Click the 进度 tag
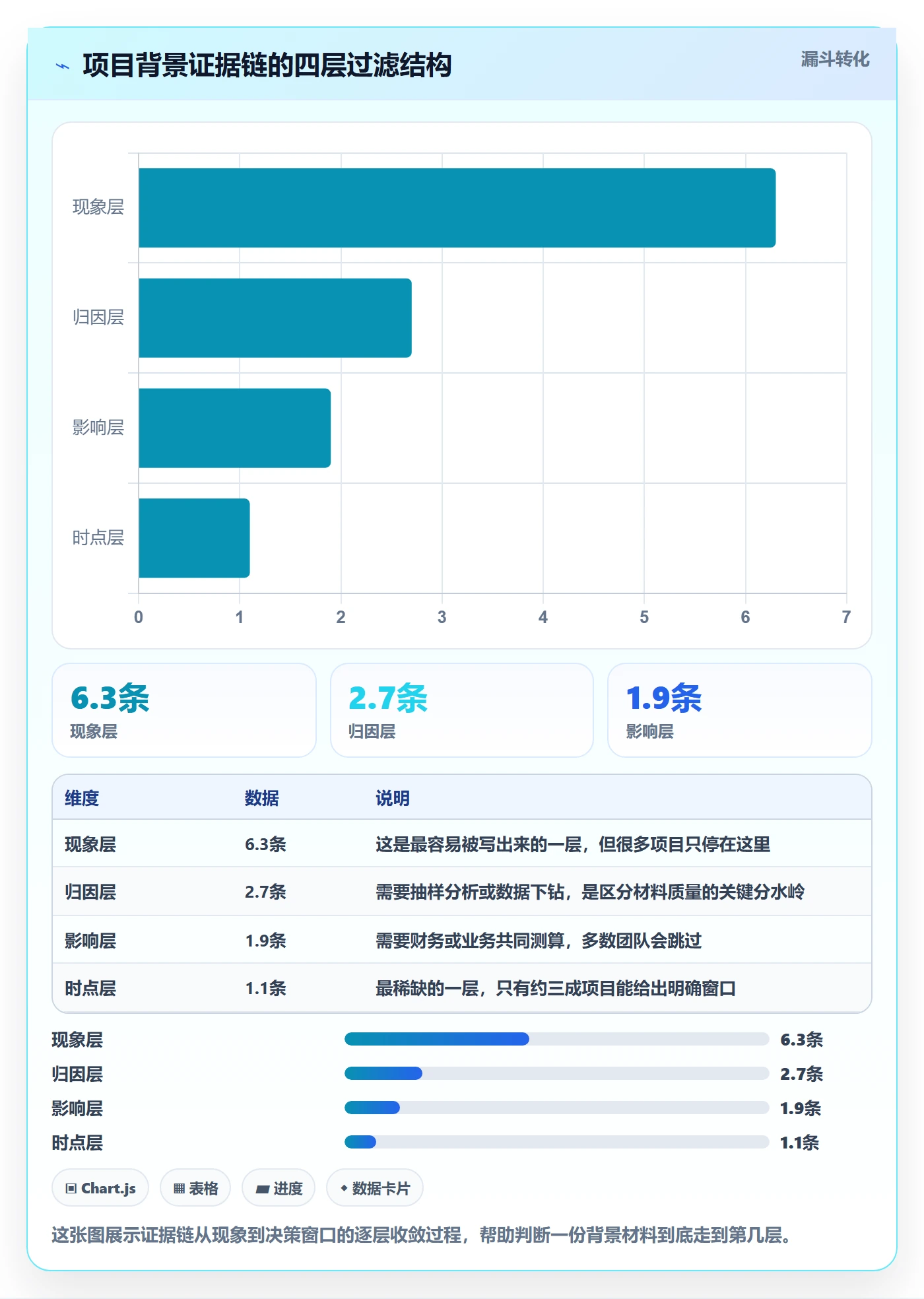 click(279, 1188)
